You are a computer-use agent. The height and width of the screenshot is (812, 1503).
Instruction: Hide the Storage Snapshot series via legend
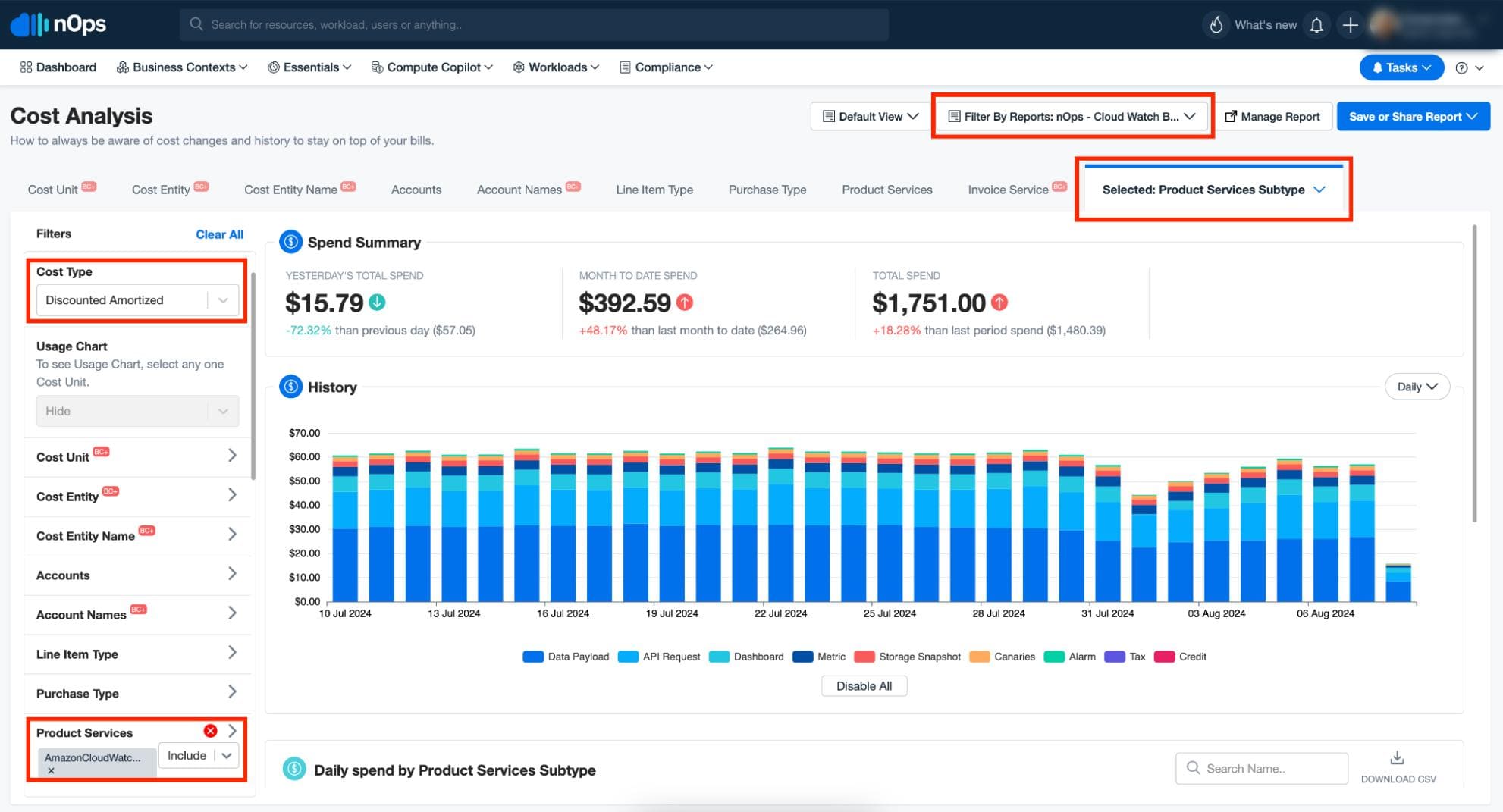pos(907,656)
